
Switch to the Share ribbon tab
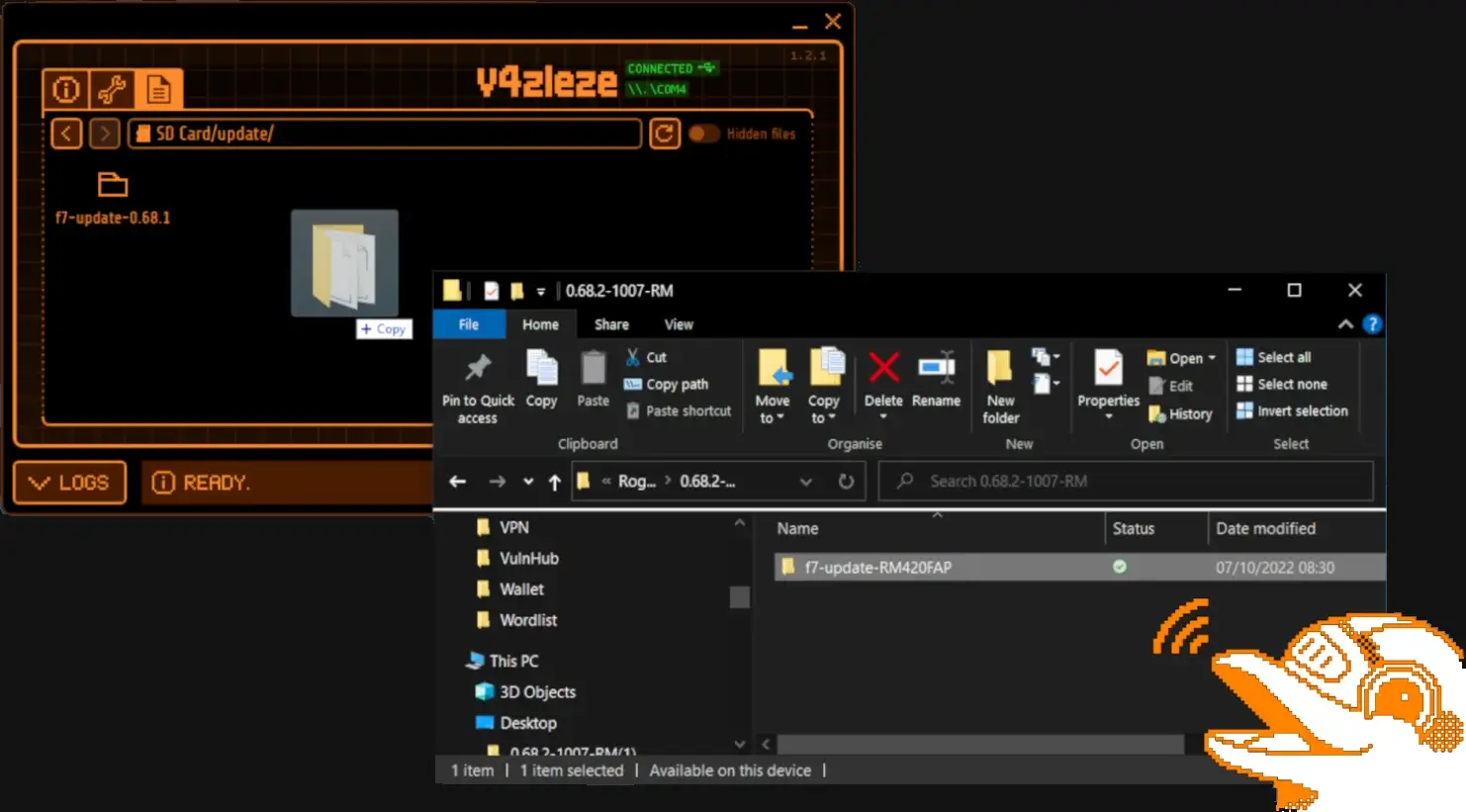point(611,324)
